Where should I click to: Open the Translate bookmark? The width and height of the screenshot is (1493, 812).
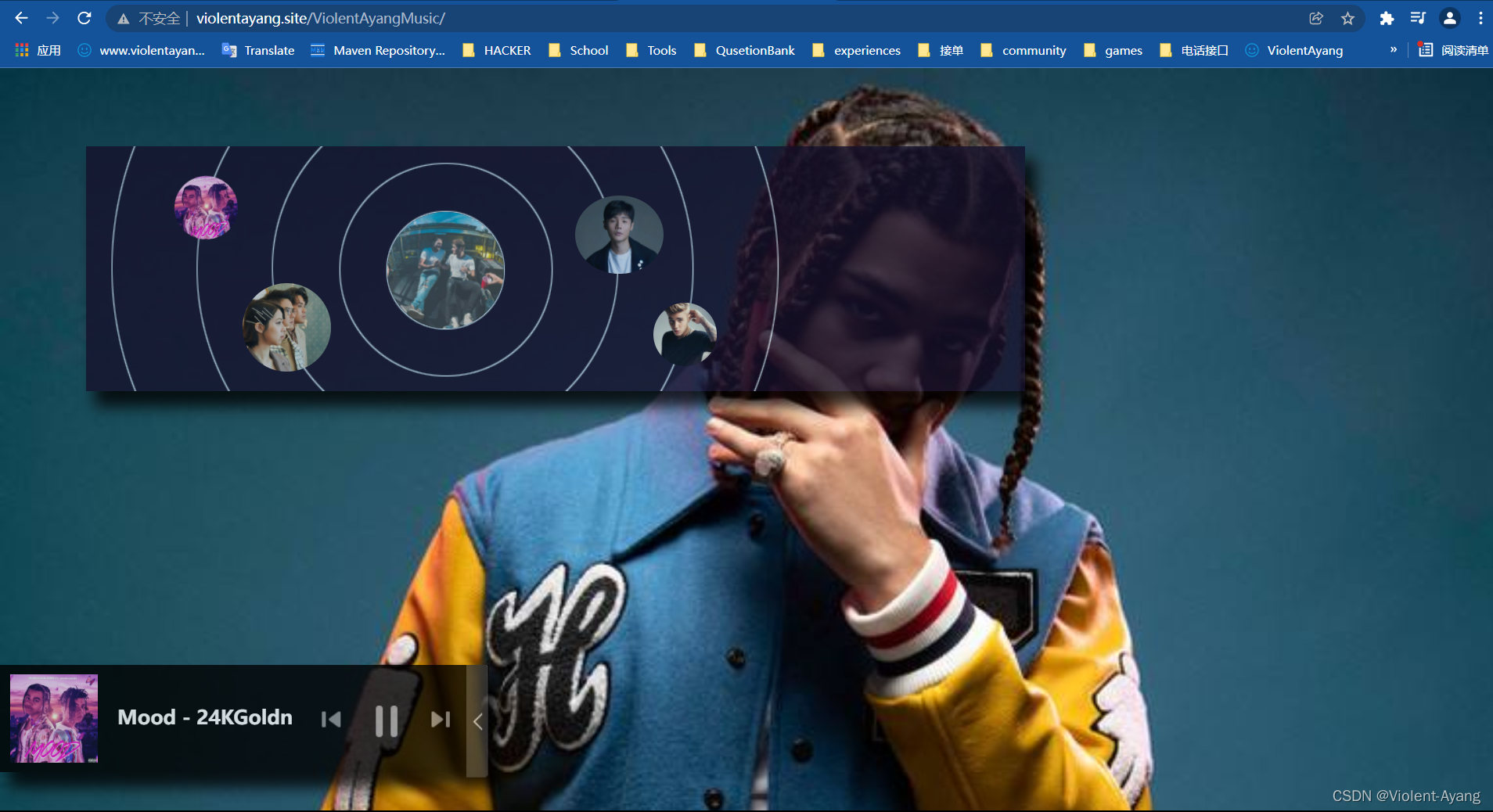tap(258, 50)
